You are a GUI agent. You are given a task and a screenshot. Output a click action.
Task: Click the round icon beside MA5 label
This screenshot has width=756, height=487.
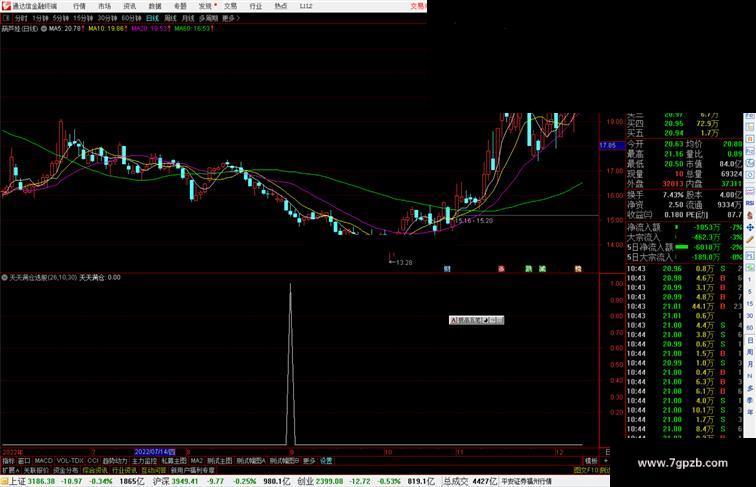[x=44, y=29]
